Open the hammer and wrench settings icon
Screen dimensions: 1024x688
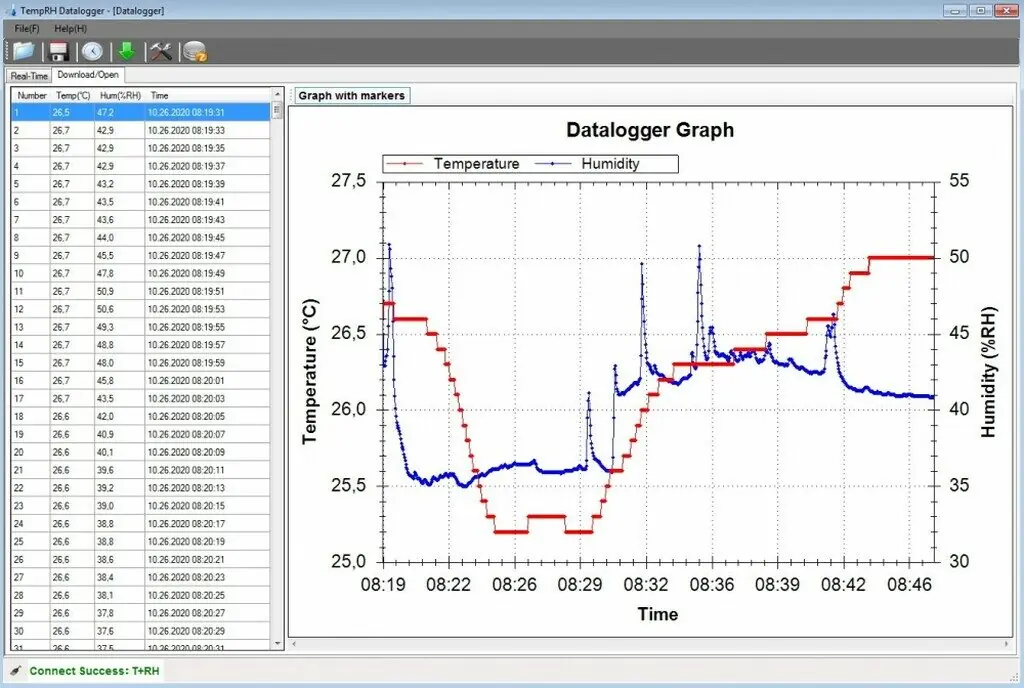160,51
